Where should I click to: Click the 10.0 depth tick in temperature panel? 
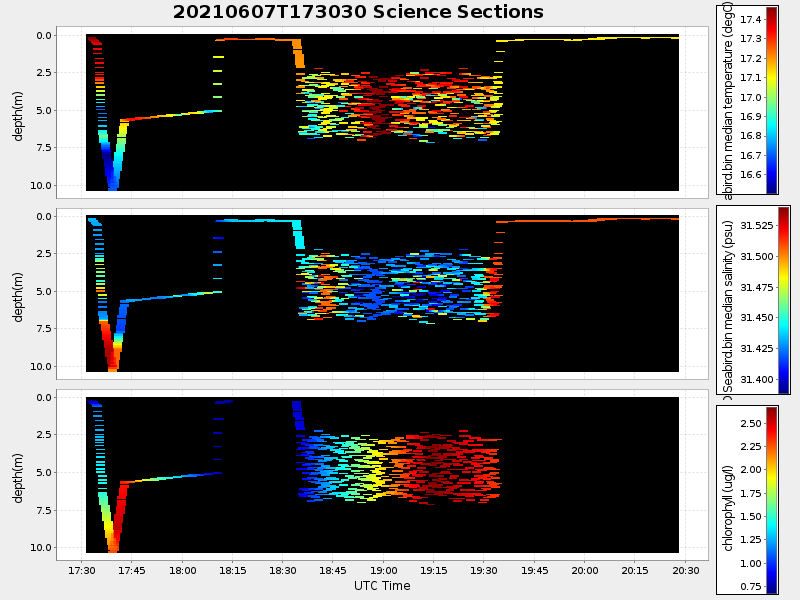[41, 185]
